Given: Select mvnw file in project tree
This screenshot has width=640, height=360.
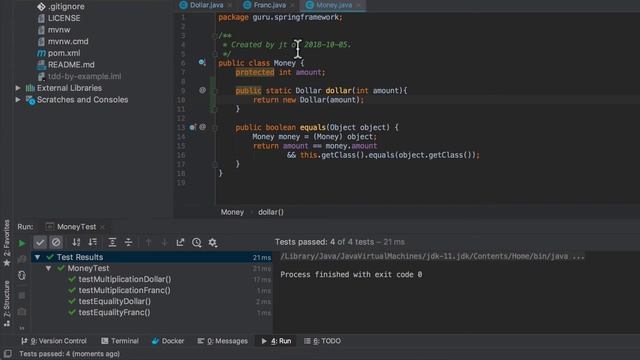Looking at the screenshot, I should click(x=59, y=30).
